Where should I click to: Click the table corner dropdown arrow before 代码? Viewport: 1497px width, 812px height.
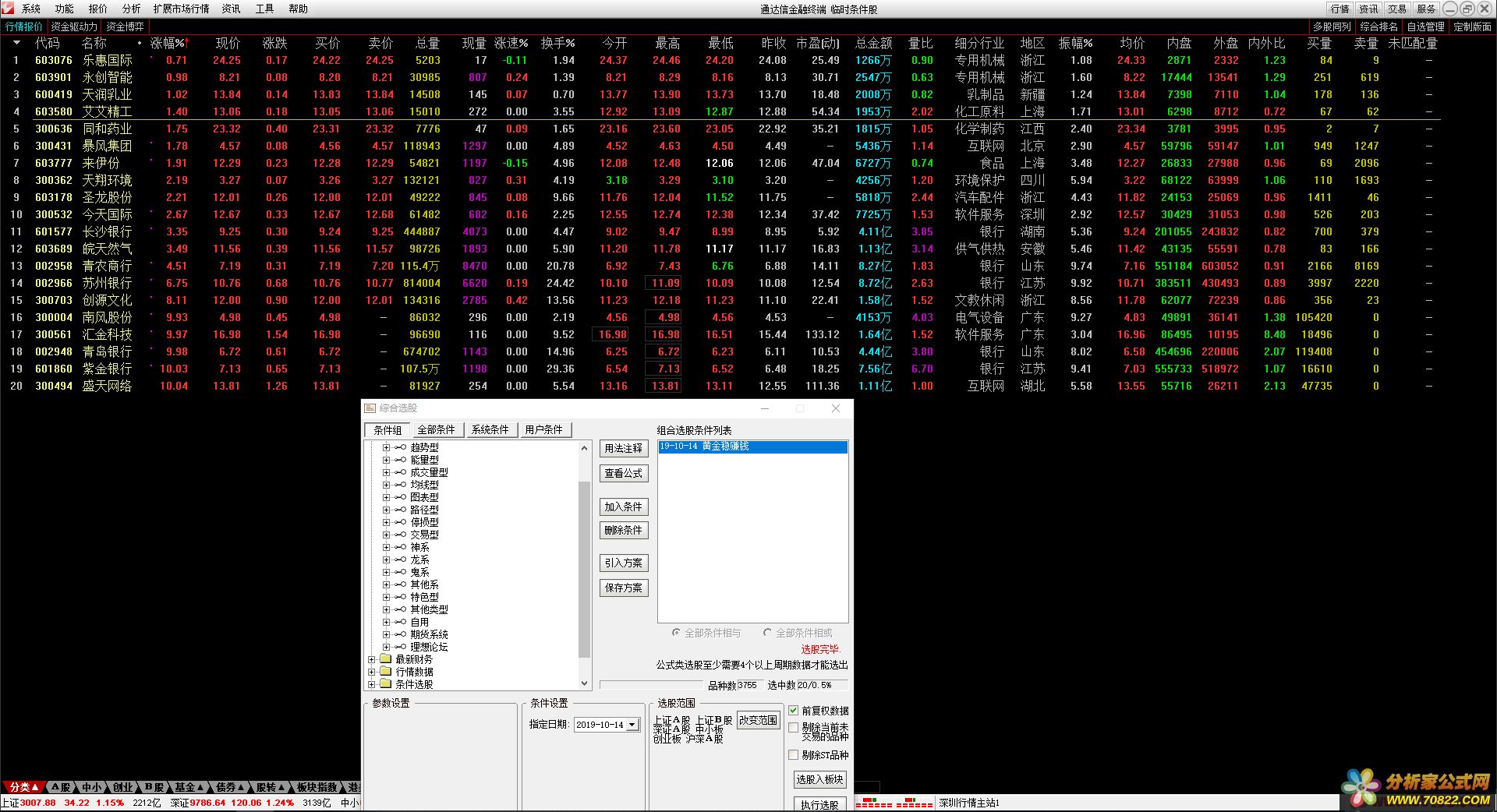pyautogui.click(x=16, y=43)
